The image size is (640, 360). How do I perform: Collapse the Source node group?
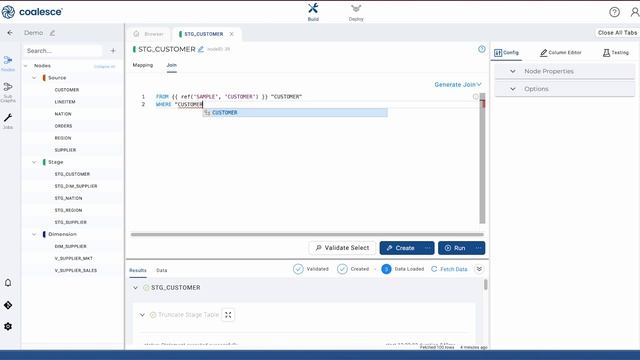(34, 78)
